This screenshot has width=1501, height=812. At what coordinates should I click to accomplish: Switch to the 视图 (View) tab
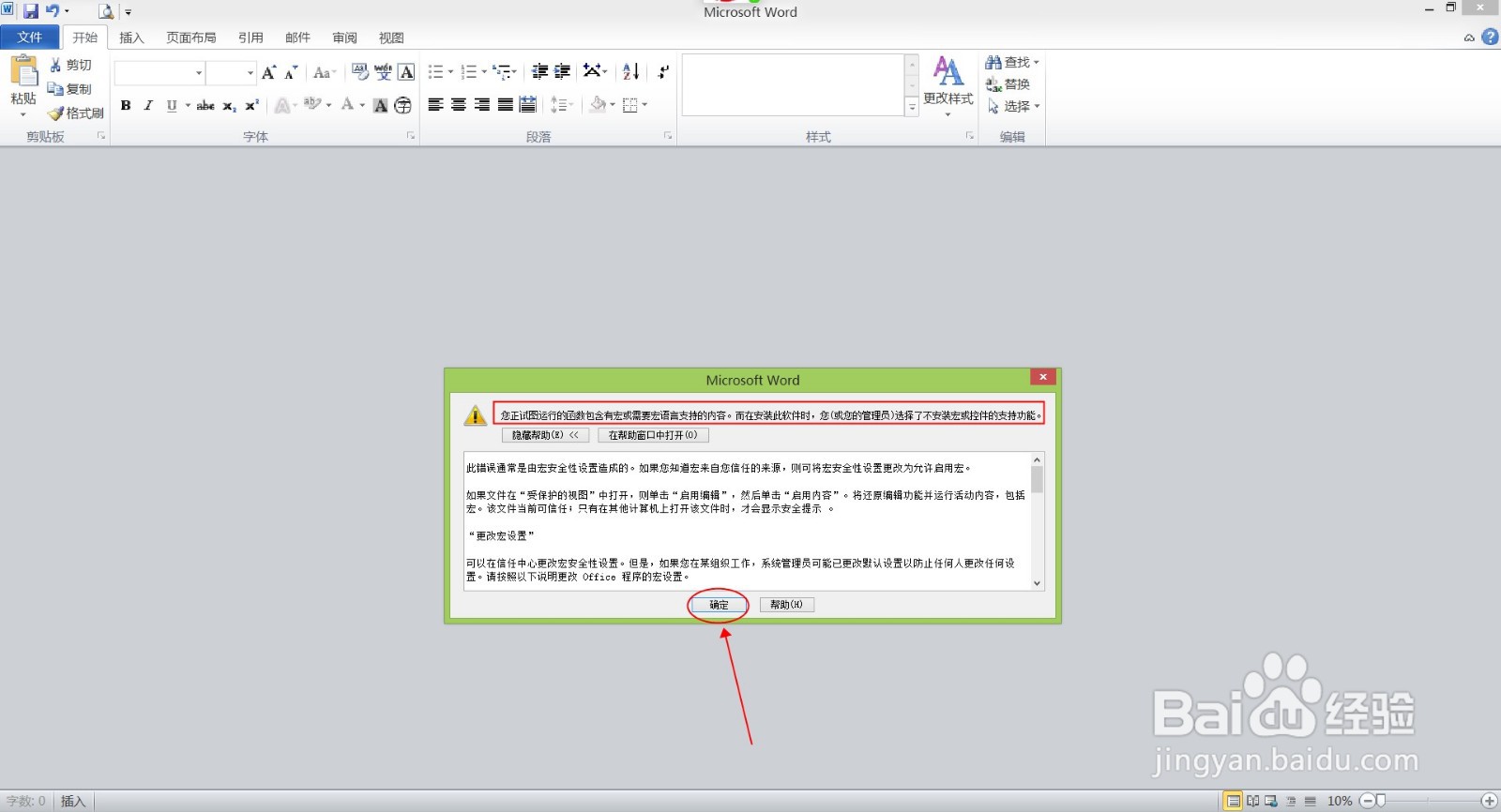tap(391, 38)
